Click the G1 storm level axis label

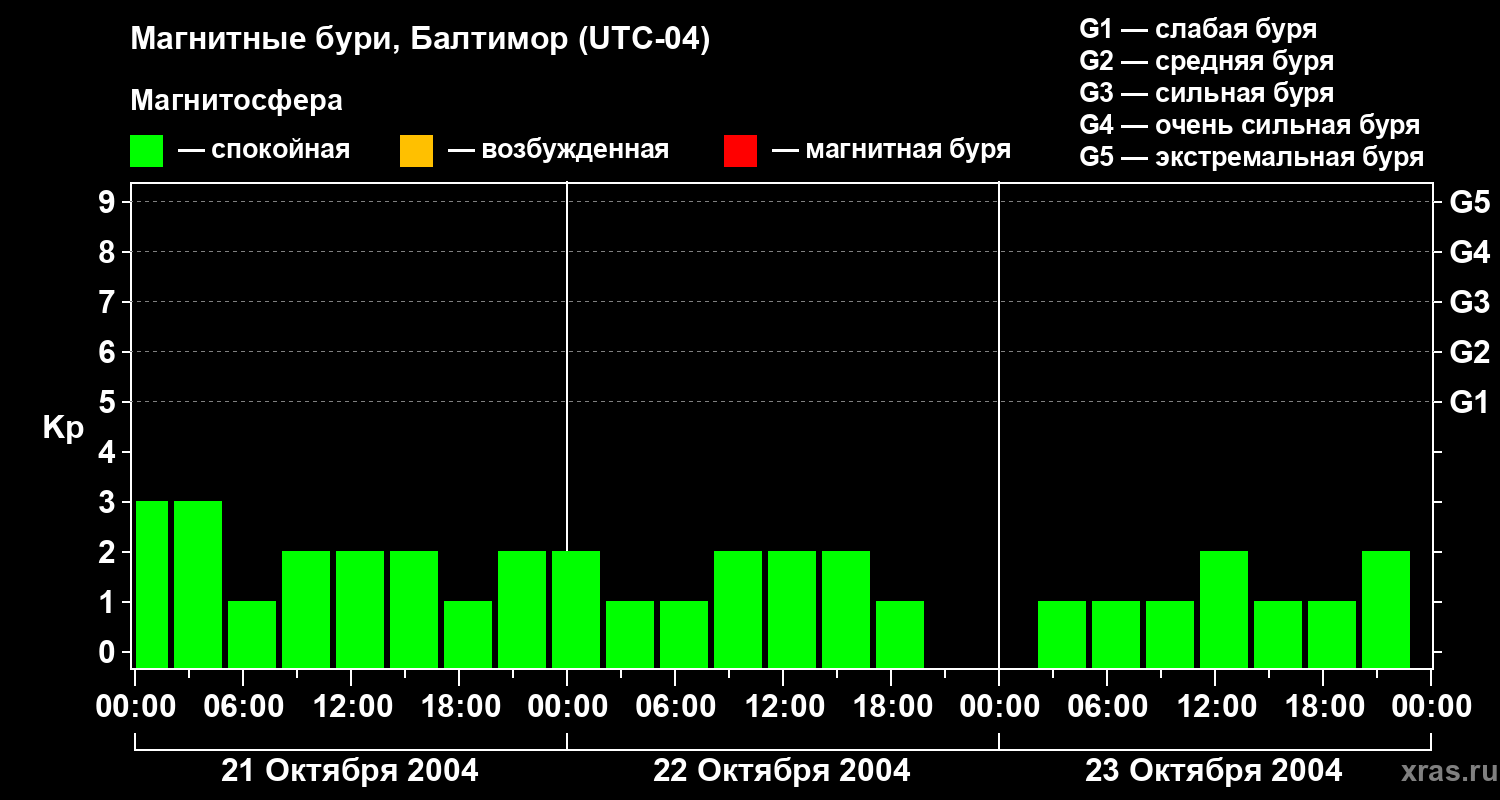(1469, 403)
